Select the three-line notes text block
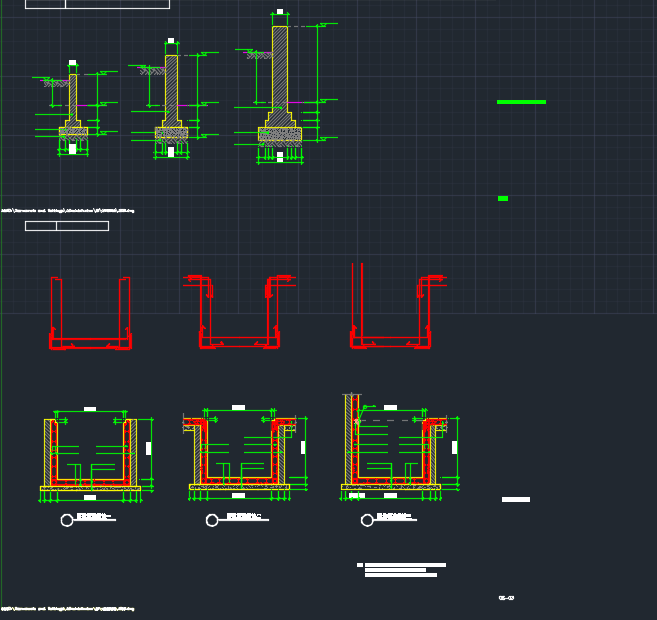The width and height of the screenshot is (657, 620). pos(401,570)
